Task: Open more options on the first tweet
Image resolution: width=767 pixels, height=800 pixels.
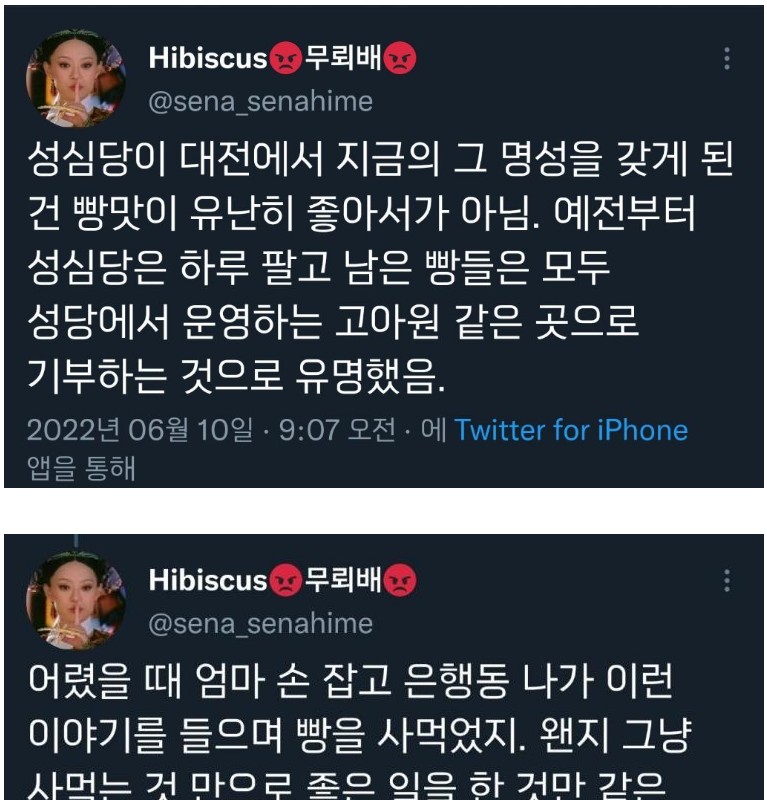Action: click(727, 59)
